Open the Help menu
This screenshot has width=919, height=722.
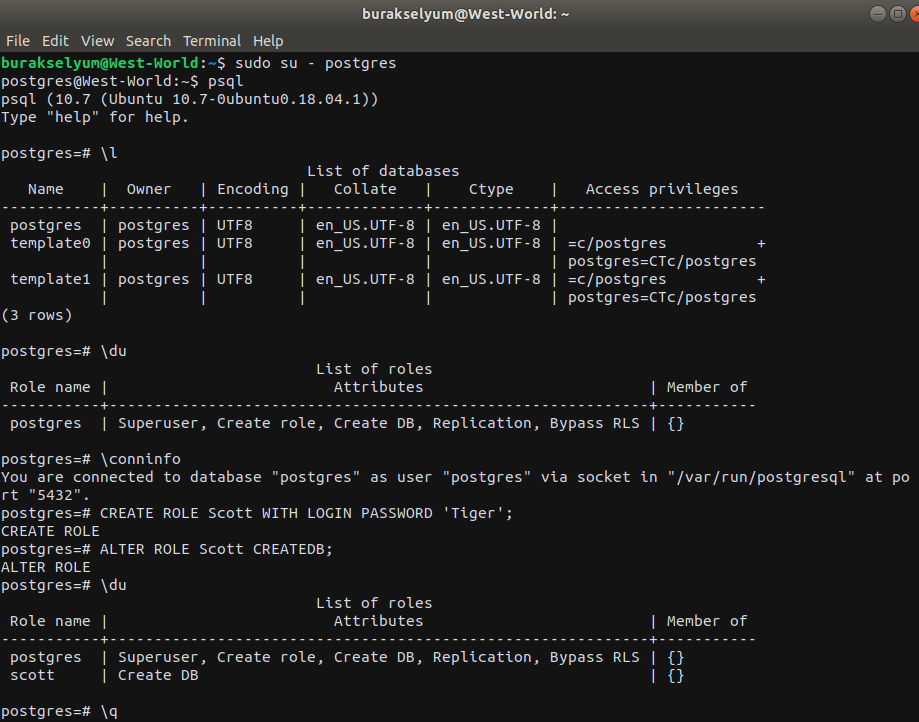tap(268, 41)
